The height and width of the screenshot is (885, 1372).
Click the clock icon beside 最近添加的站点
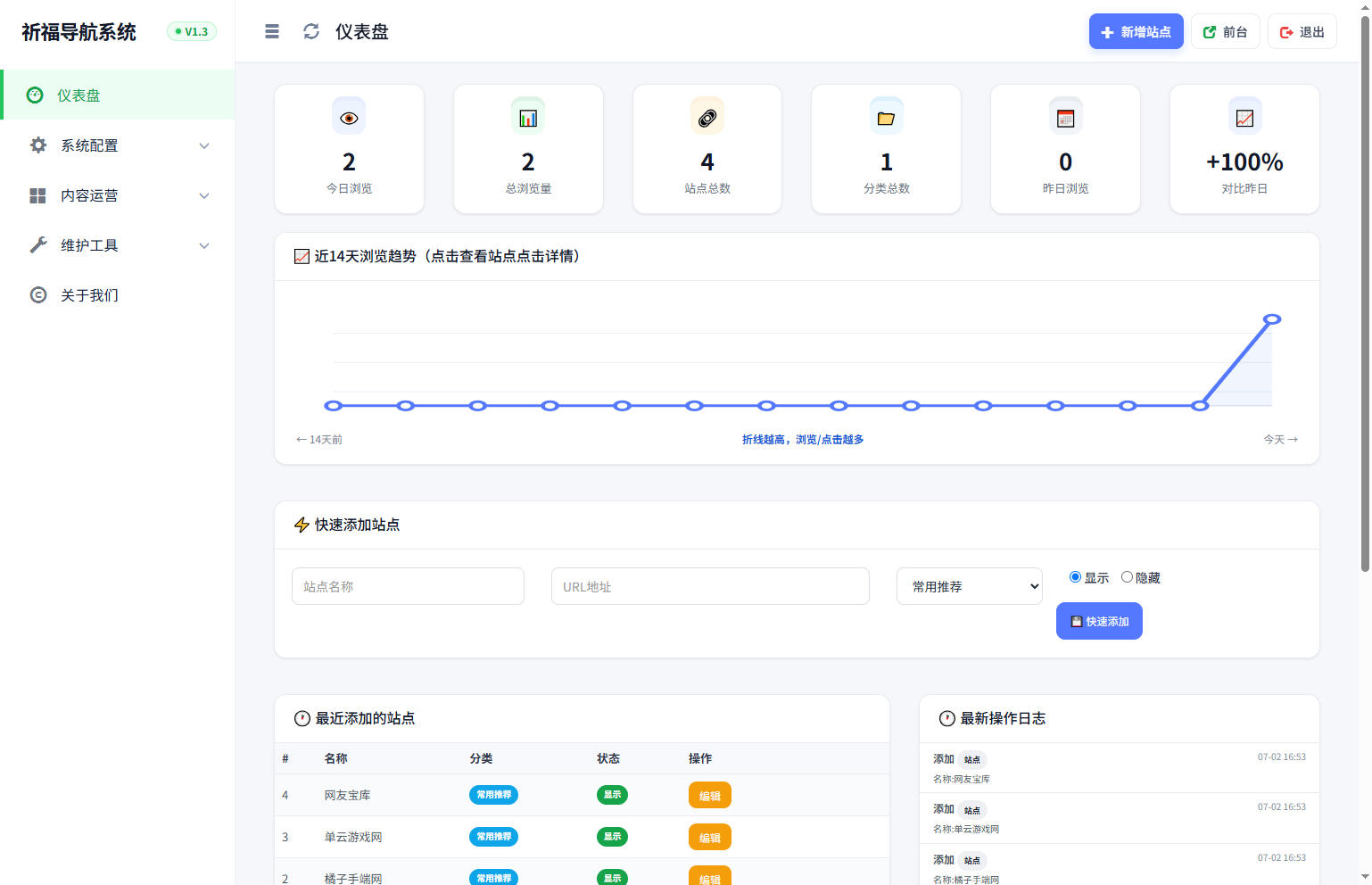[302, 718]
